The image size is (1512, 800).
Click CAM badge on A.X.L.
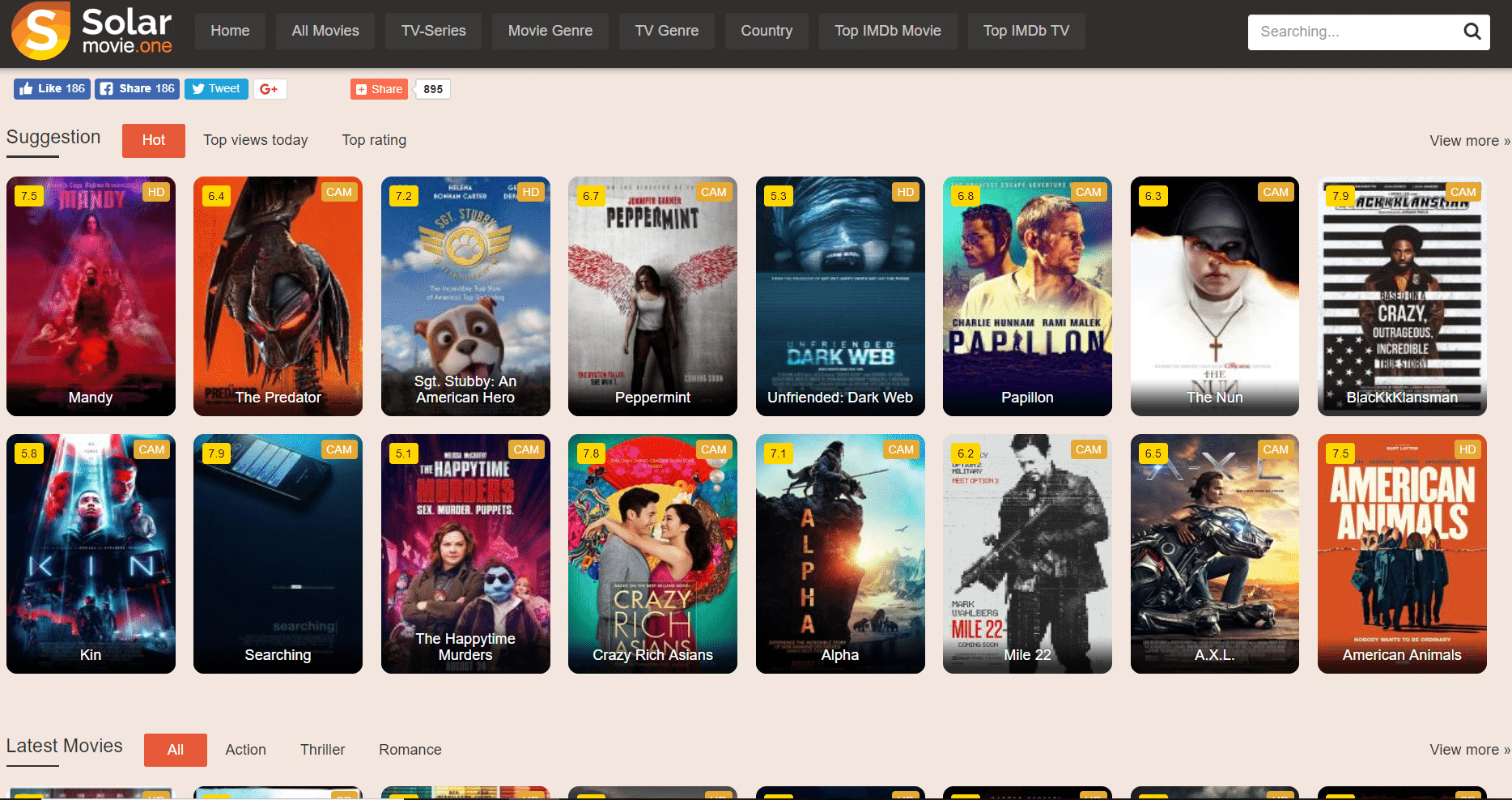1276,449
